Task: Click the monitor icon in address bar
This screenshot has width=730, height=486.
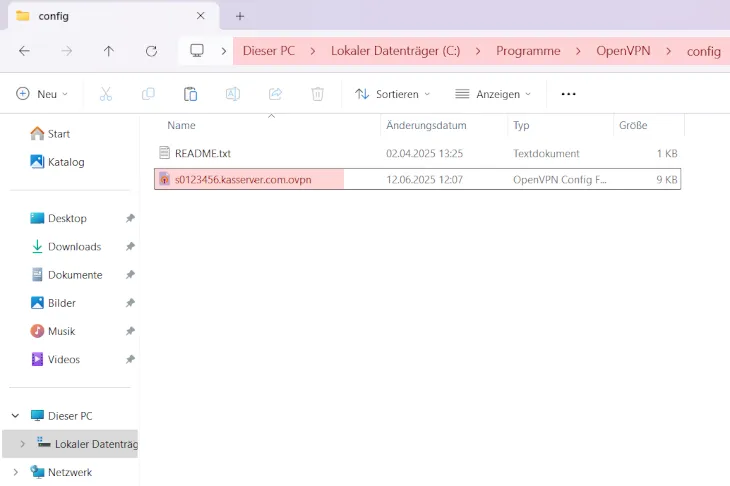Action: point(196,50)
